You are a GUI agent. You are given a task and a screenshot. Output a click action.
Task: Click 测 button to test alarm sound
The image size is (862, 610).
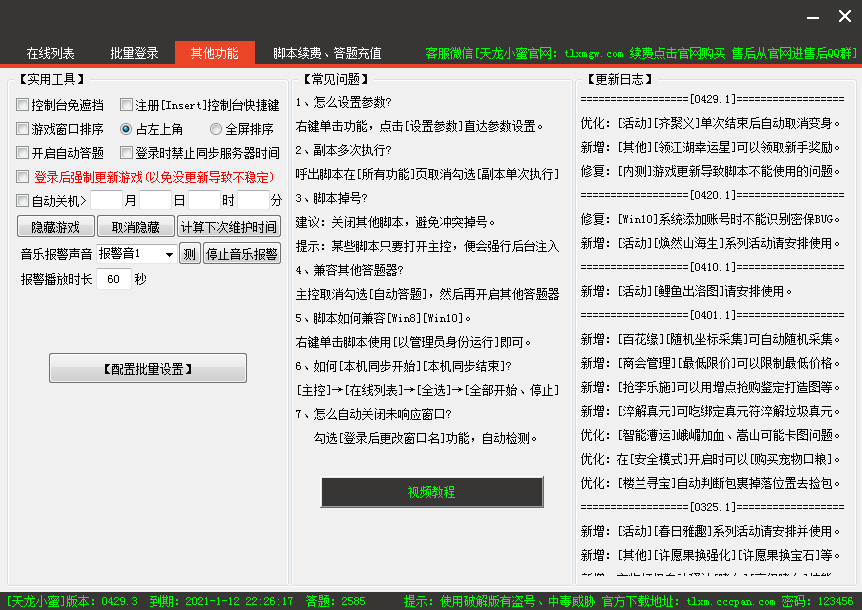click(190, 254)
